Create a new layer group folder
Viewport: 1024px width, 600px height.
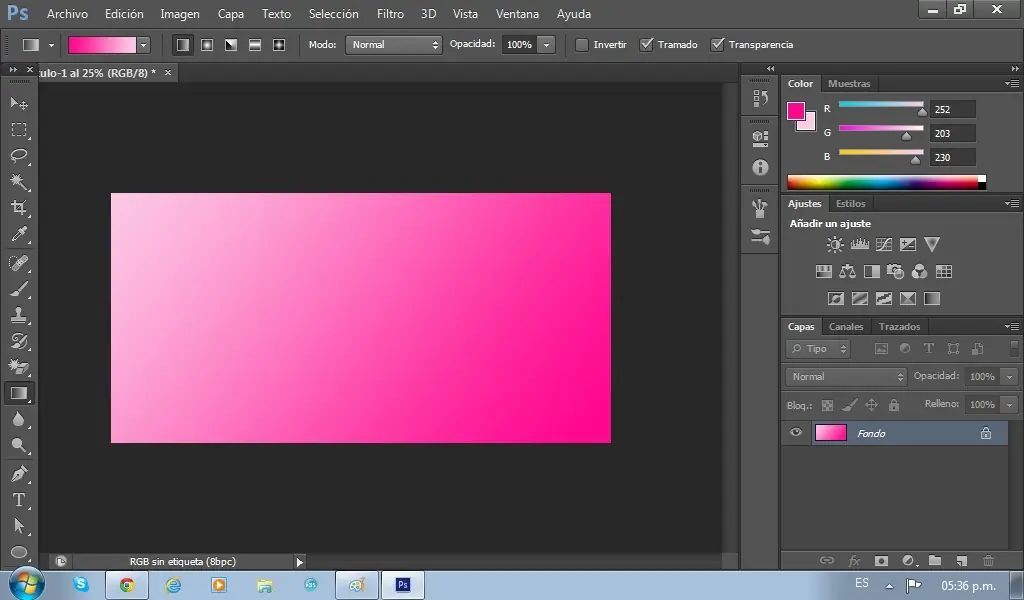coord(935,560)
